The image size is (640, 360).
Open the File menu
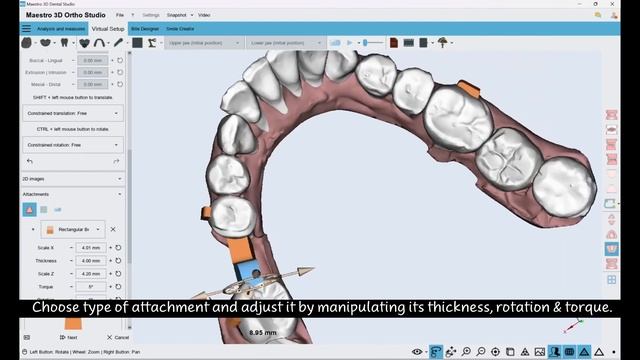pyautogui.click(x=120, y=15)
